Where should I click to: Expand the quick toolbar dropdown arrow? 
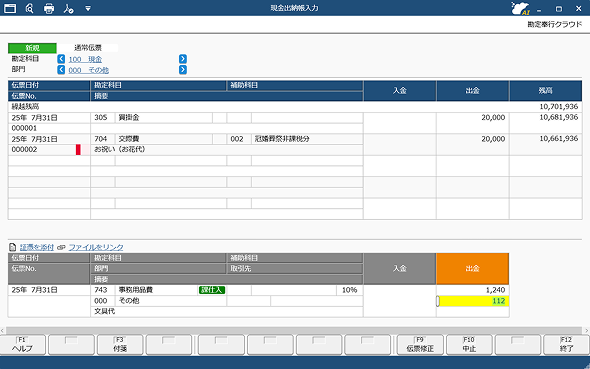(x=88, y=8)
